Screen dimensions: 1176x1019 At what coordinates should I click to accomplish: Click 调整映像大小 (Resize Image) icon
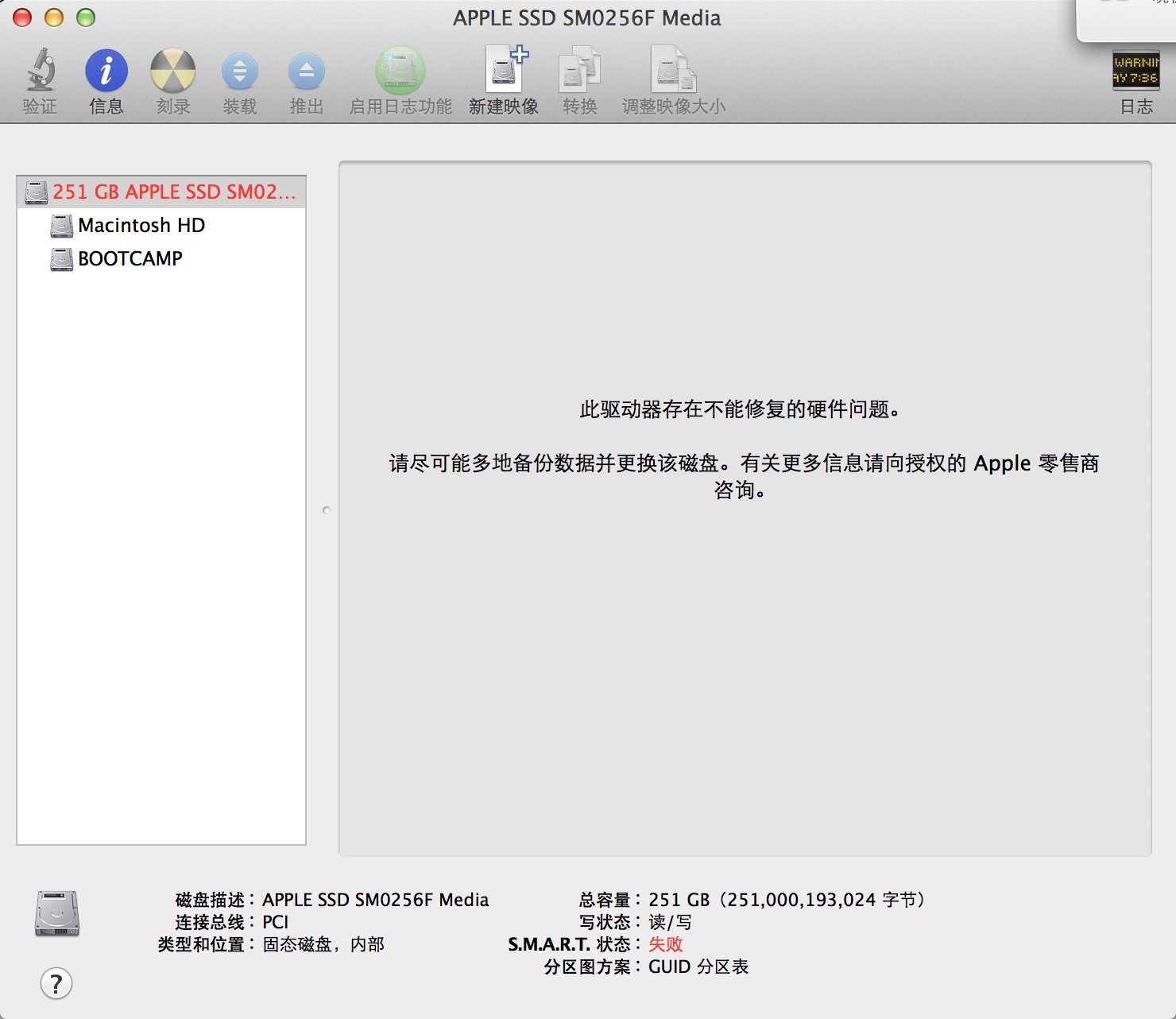[x=673, y=72]
